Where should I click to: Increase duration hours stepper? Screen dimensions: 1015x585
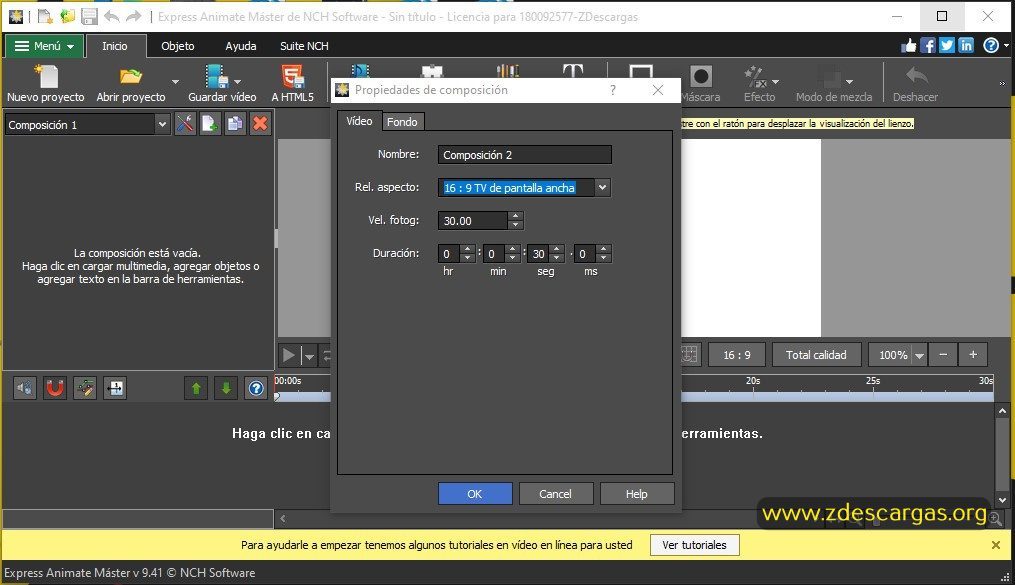point(467,249)
